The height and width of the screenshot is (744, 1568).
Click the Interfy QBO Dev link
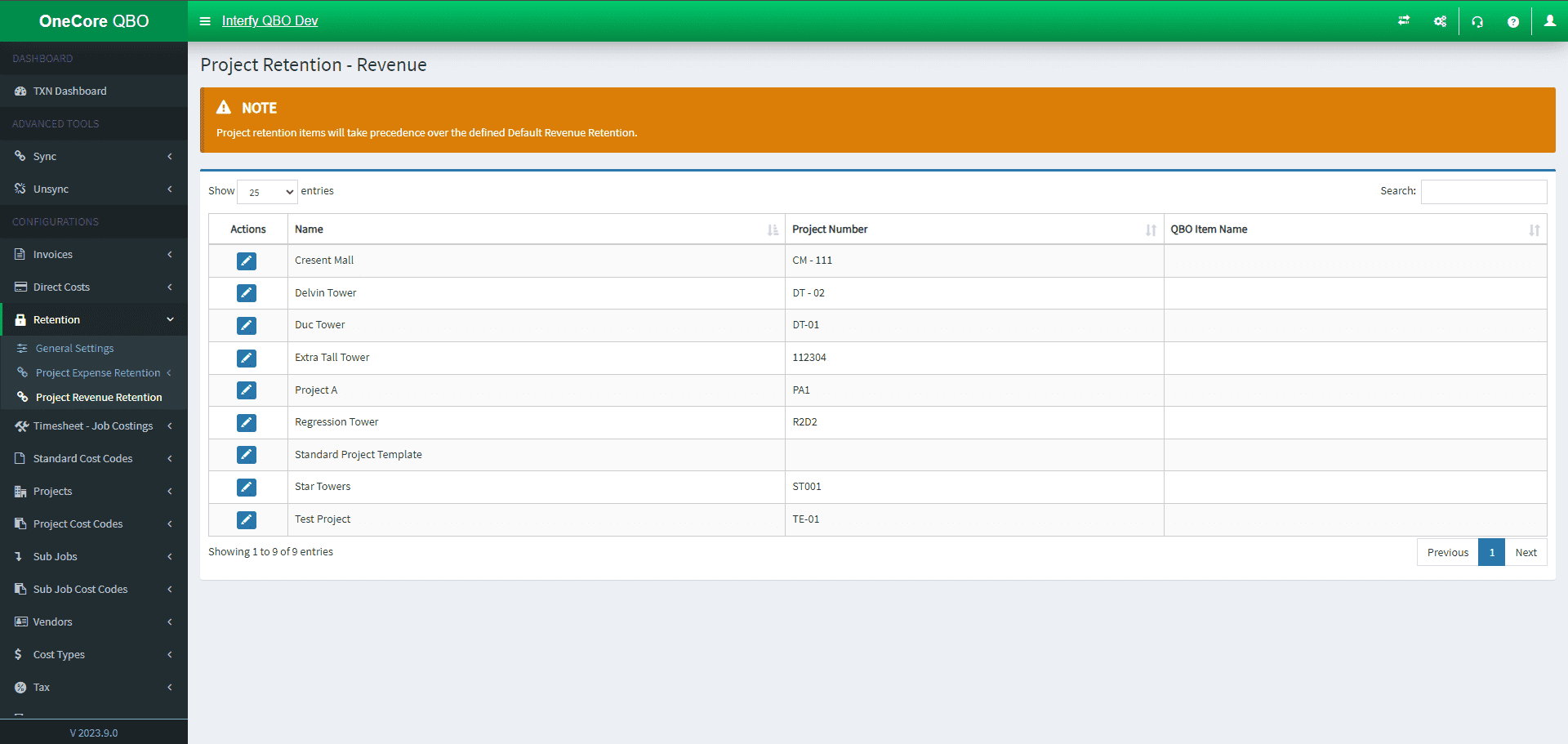point(269,21)
